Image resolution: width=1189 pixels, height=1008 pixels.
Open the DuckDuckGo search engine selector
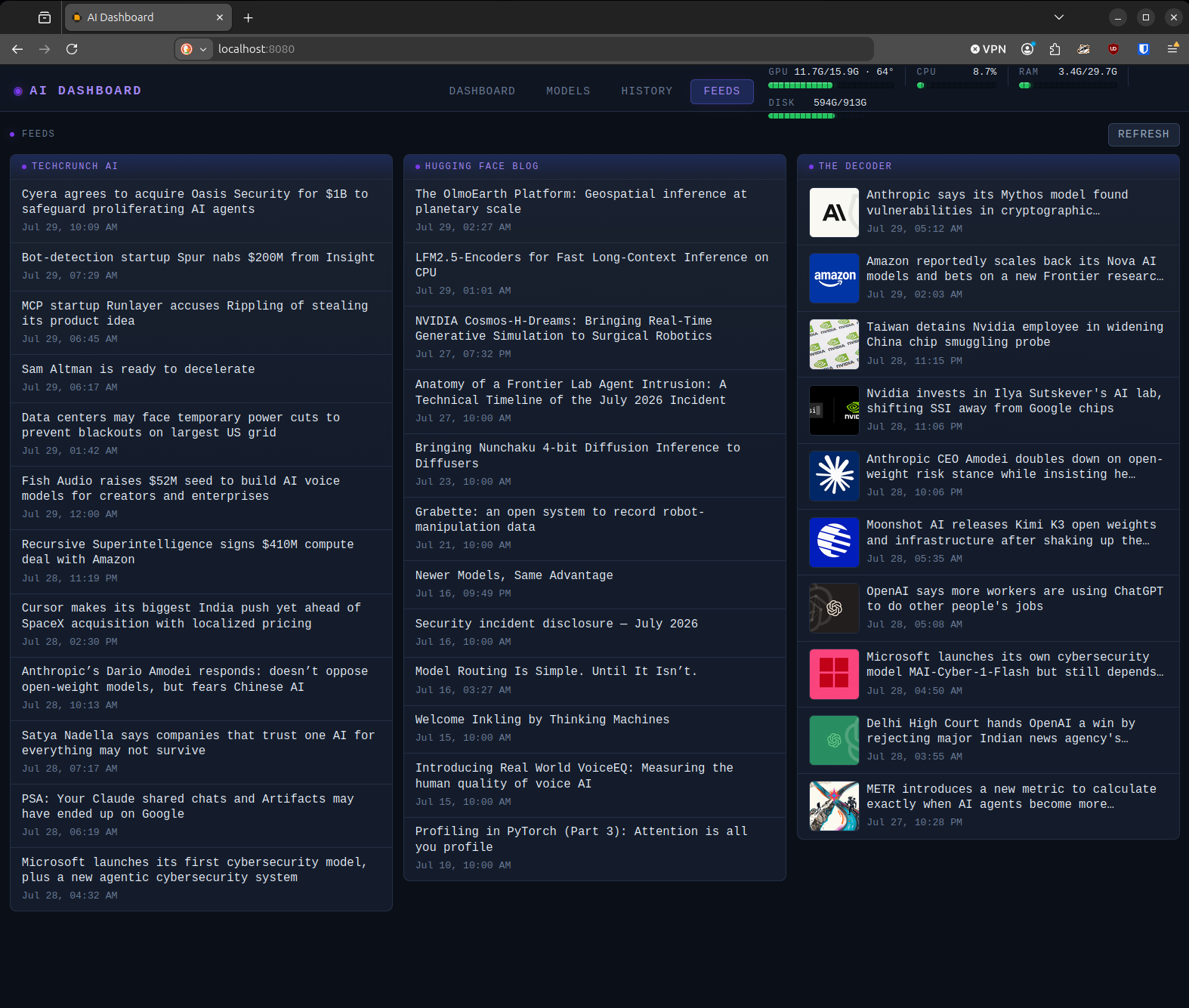[x=193, y=49]
